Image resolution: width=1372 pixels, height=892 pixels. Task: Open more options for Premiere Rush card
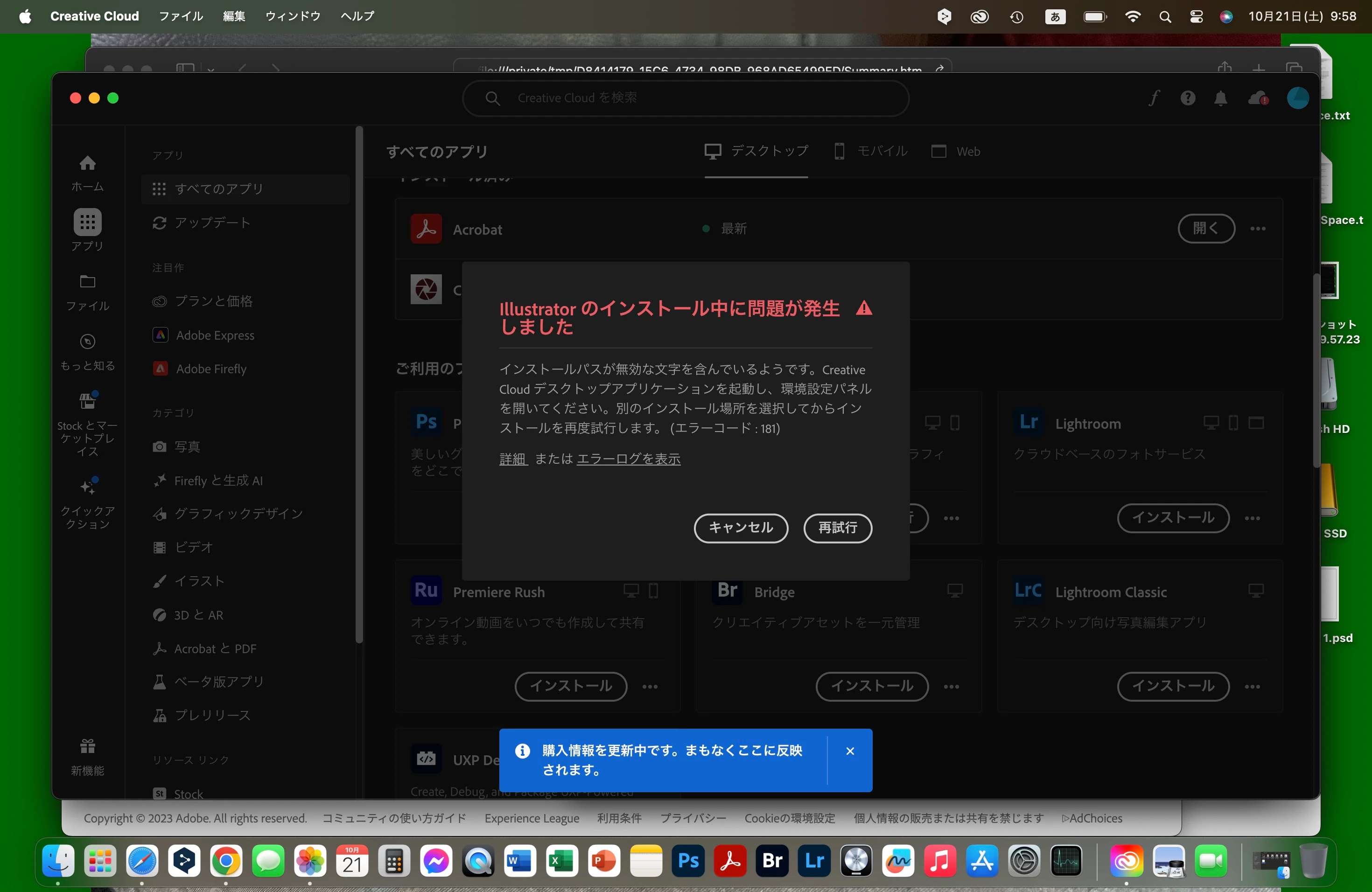coord(650,686)
